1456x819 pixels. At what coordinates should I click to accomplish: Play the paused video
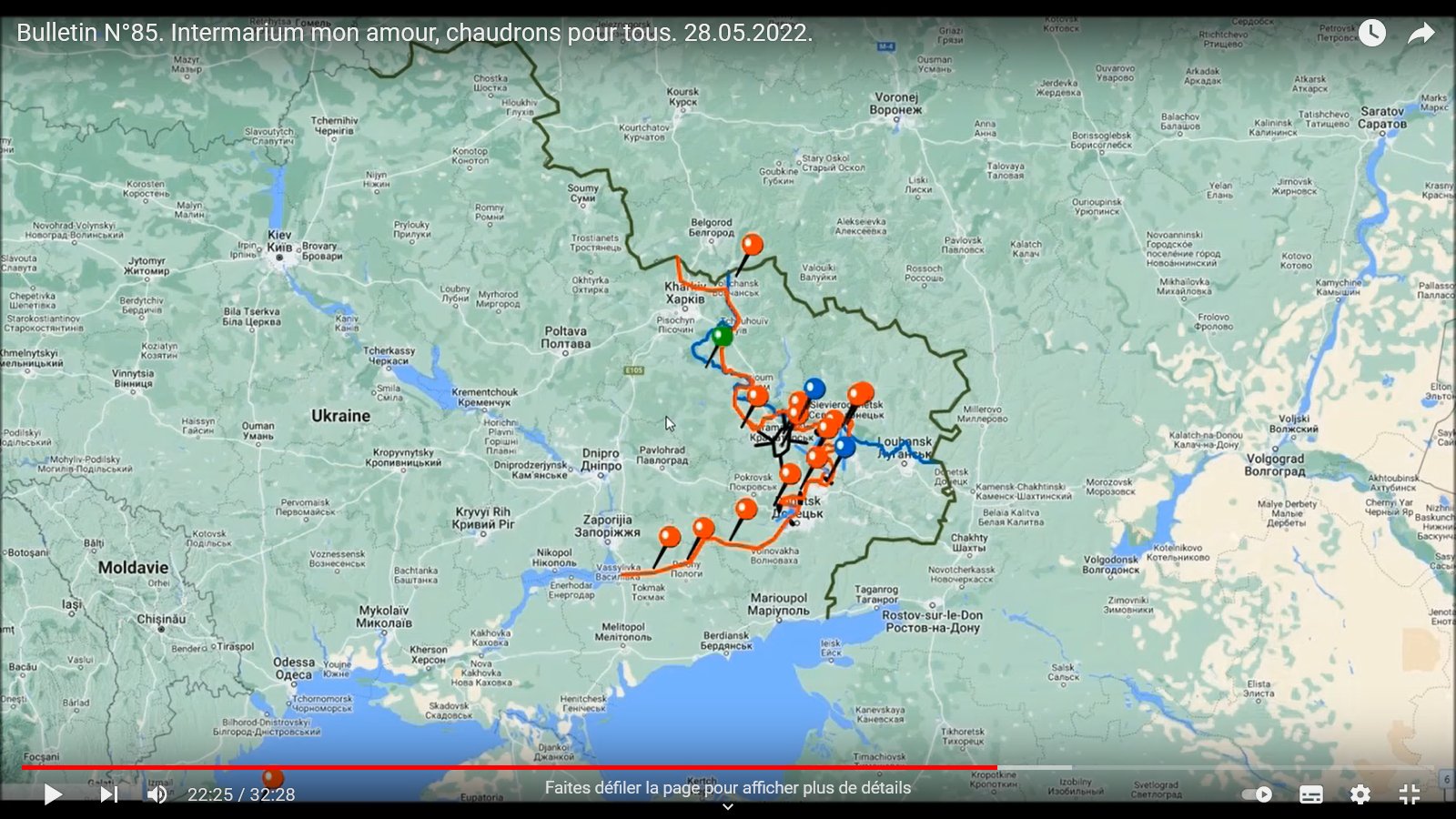pyautogui.click(x=53, y=794)
